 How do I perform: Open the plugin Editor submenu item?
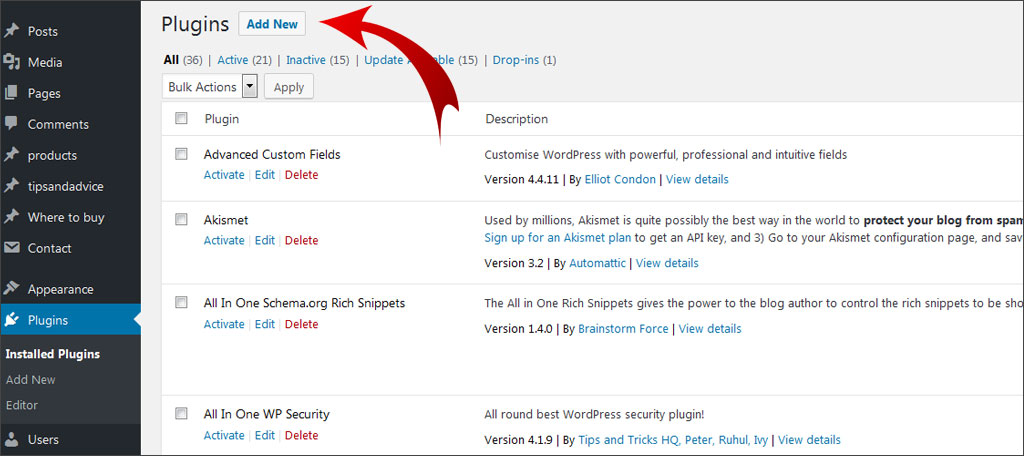coord(22,405)
